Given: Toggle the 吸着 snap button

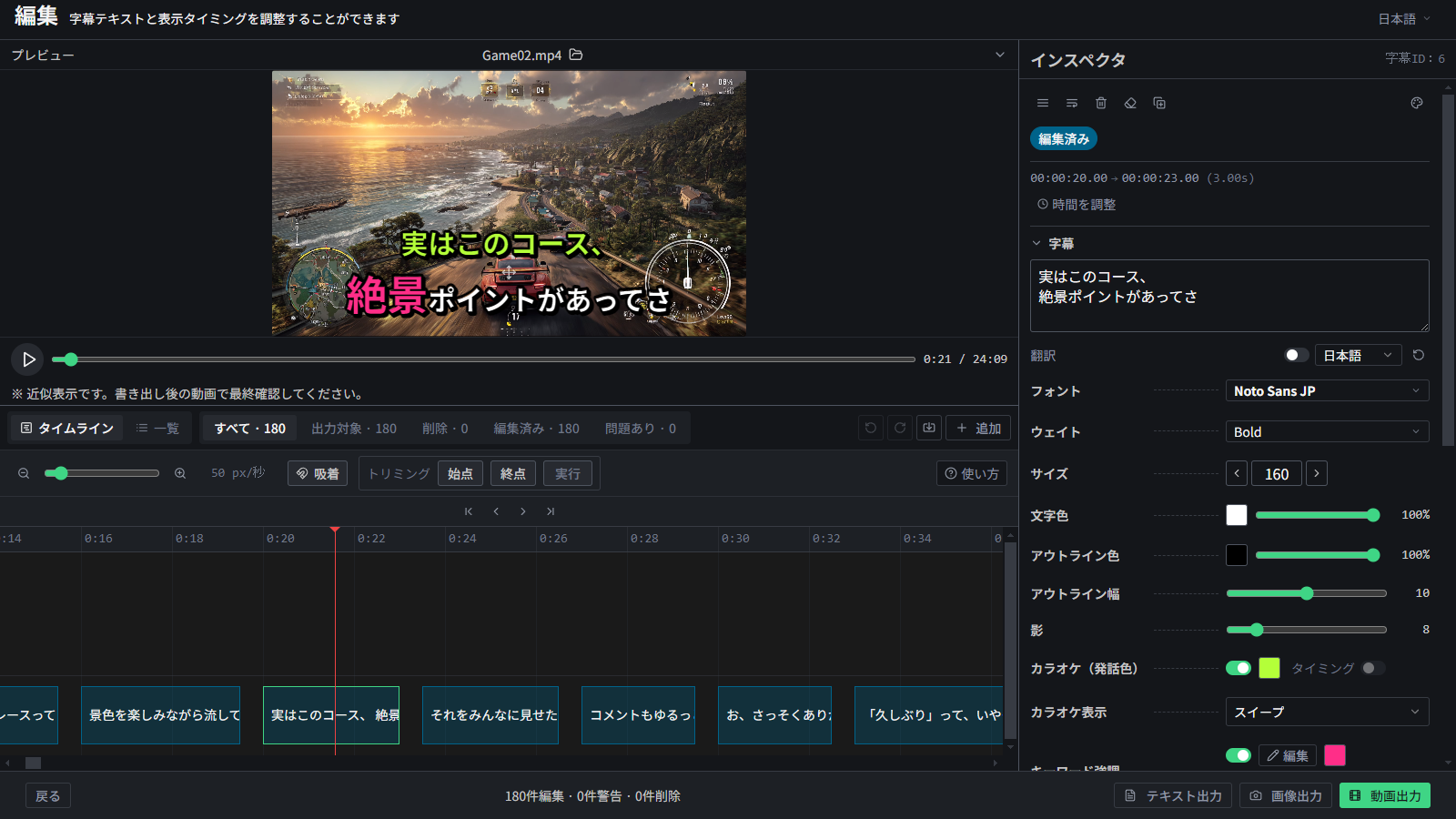Looking at the screenshot, I should (318, 473).
